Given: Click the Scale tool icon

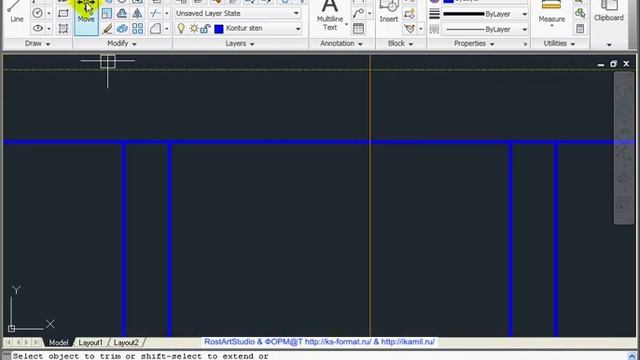Looking at the screenshot, I should 107,13.
